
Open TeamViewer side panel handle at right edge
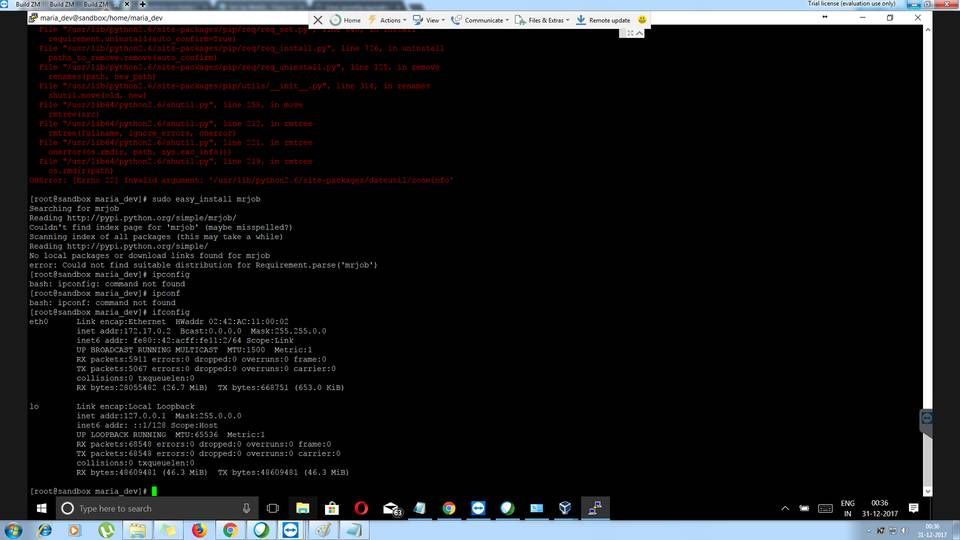(x=926, y=419)
